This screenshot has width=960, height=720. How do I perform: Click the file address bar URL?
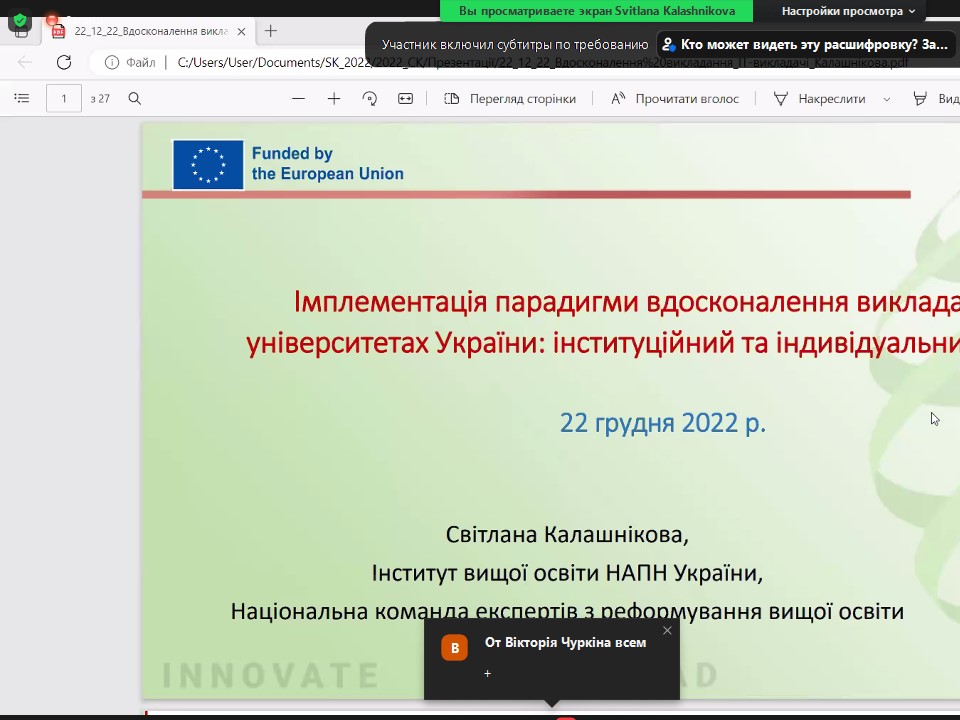[540, 62]
